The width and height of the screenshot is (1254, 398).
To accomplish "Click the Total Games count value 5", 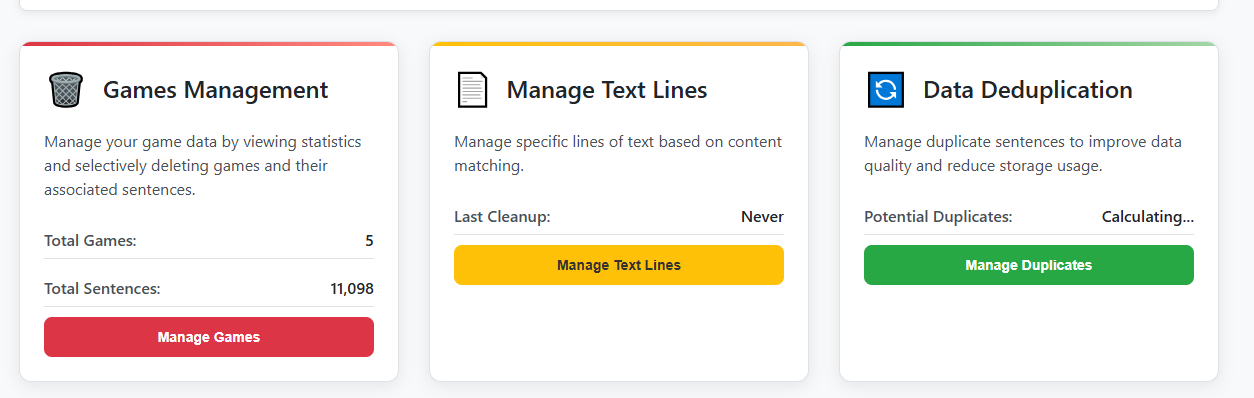I will coord(369,240).
